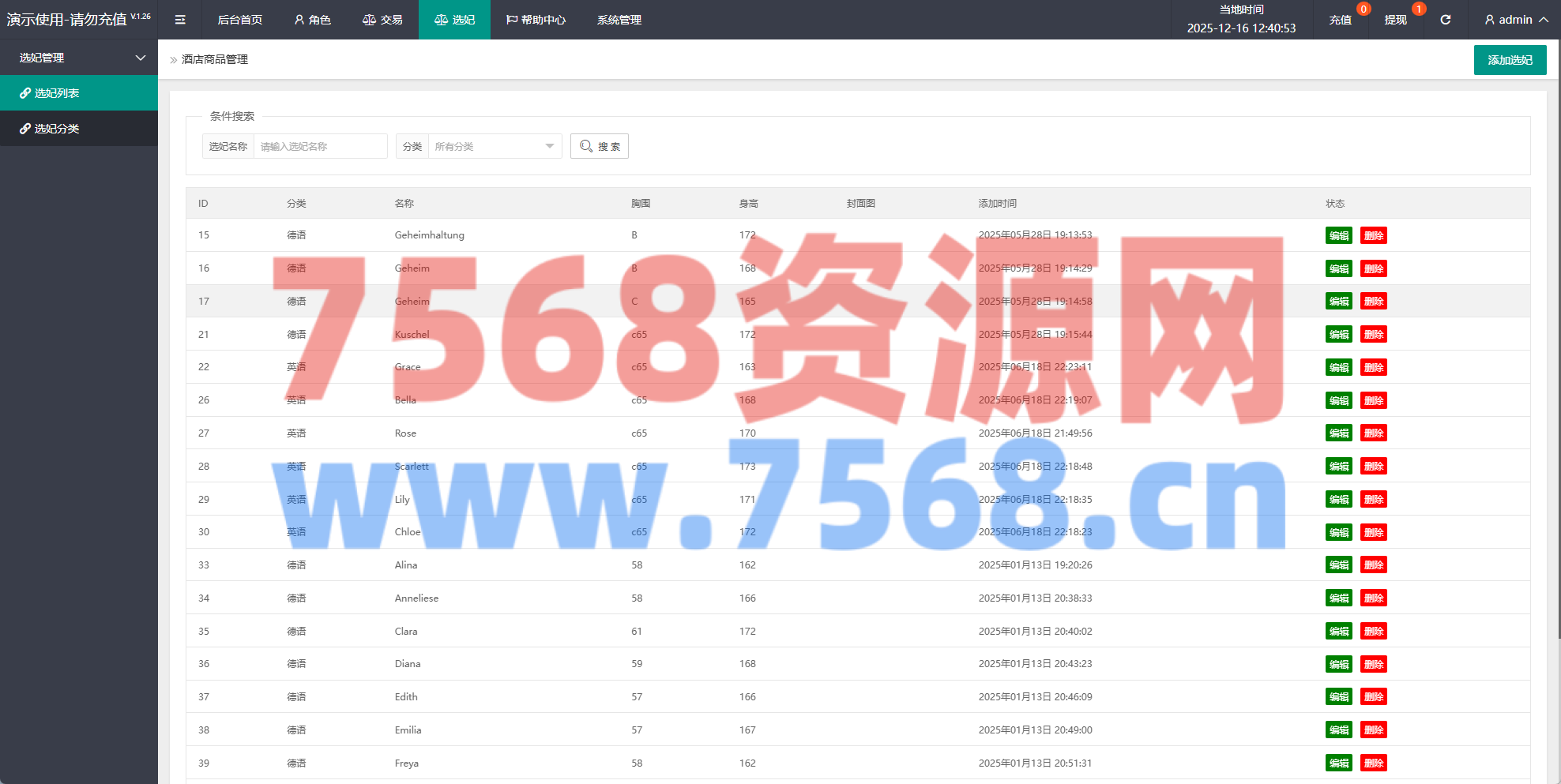Screen dimensions: 1561x784
Task: Open the 系统管理 menu
Action: tap(619, 20)
